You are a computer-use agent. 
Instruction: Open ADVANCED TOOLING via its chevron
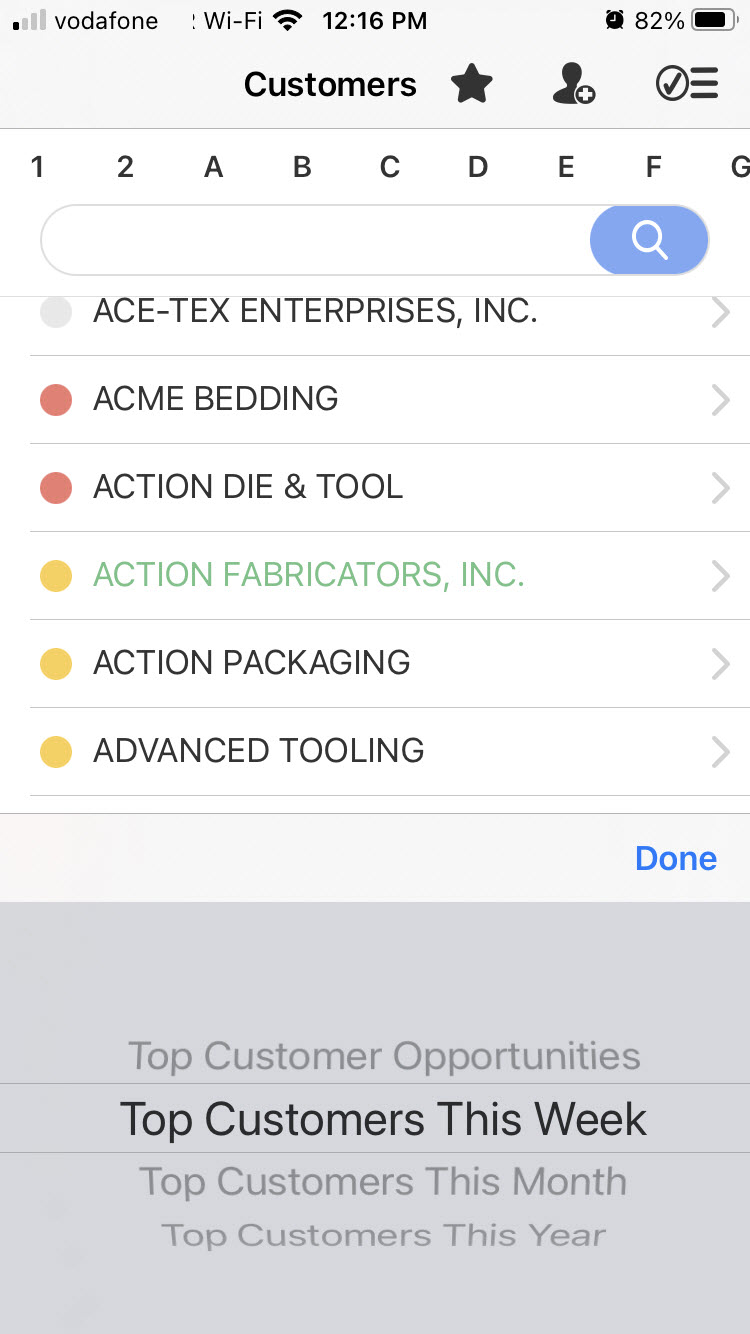(x=721, y=752)
